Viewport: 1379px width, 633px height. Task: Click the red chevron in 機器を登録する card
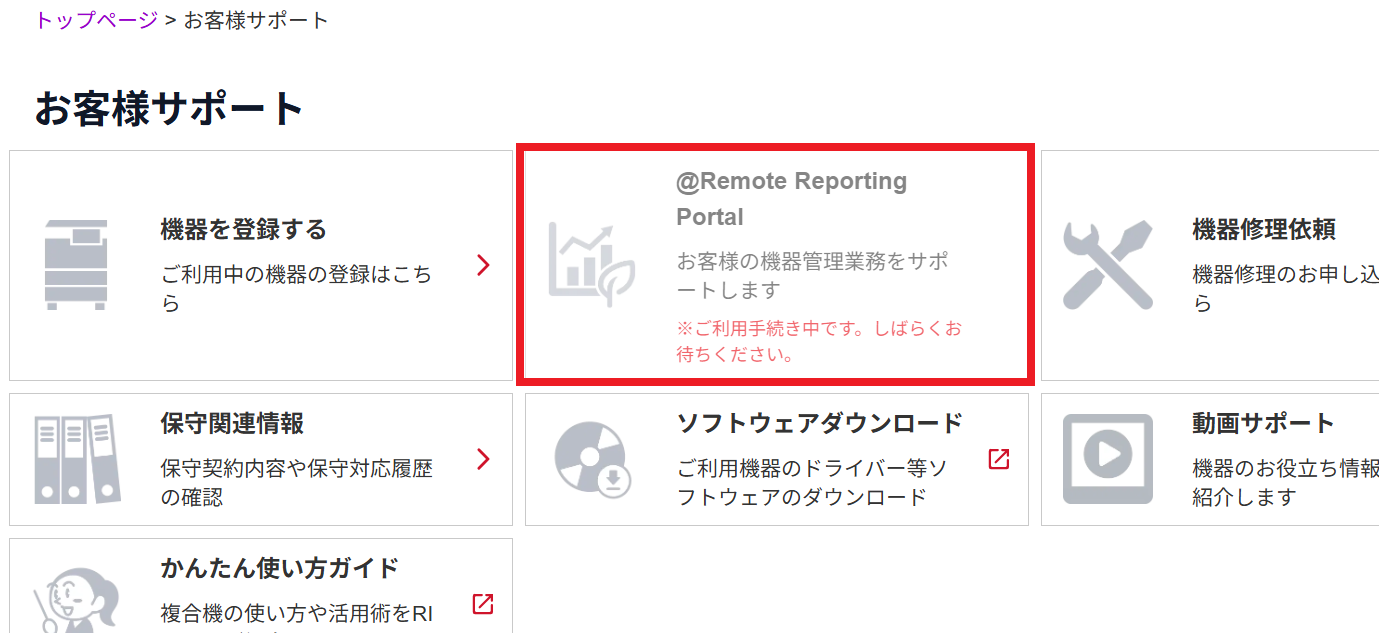484,265
